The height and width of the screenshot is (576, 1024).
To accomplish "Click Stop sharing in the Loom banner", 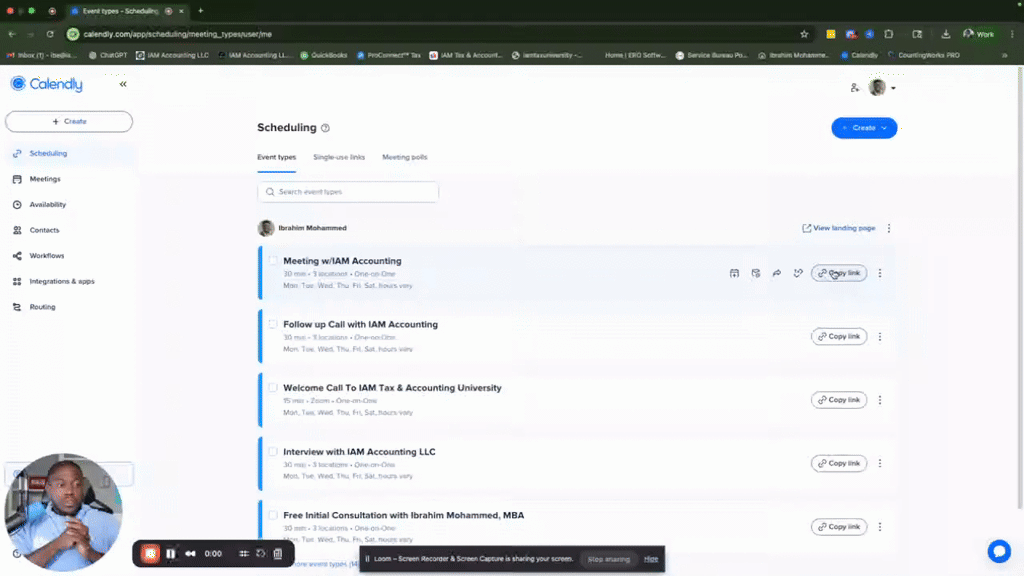I will (x=609, y=559).
